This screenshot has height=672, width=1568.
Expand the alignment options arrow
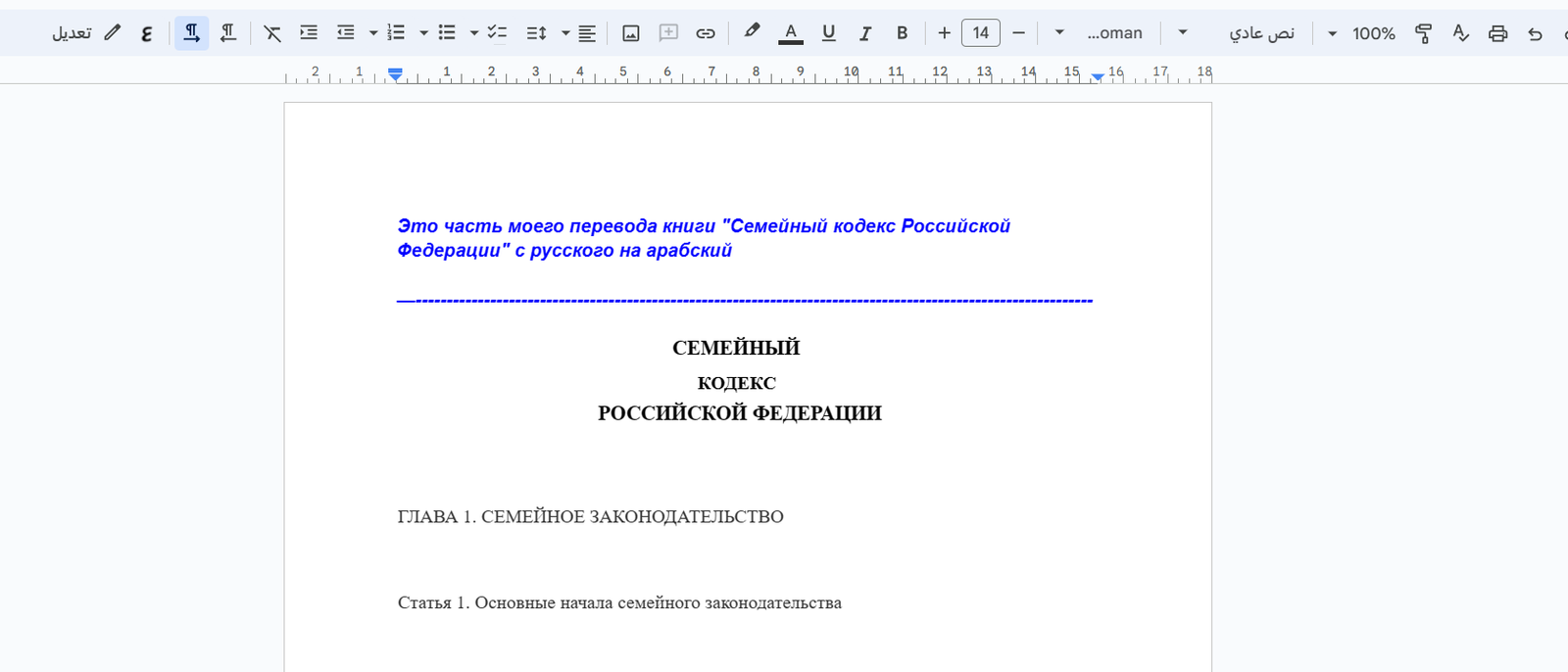(565, 33)
